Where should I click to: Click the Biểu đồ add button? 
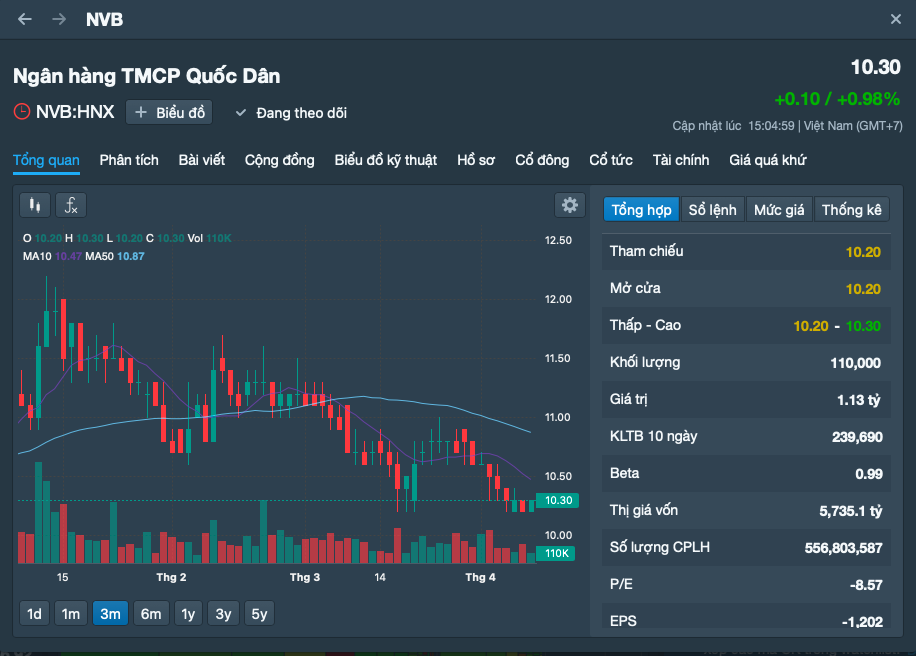[169, 112]
